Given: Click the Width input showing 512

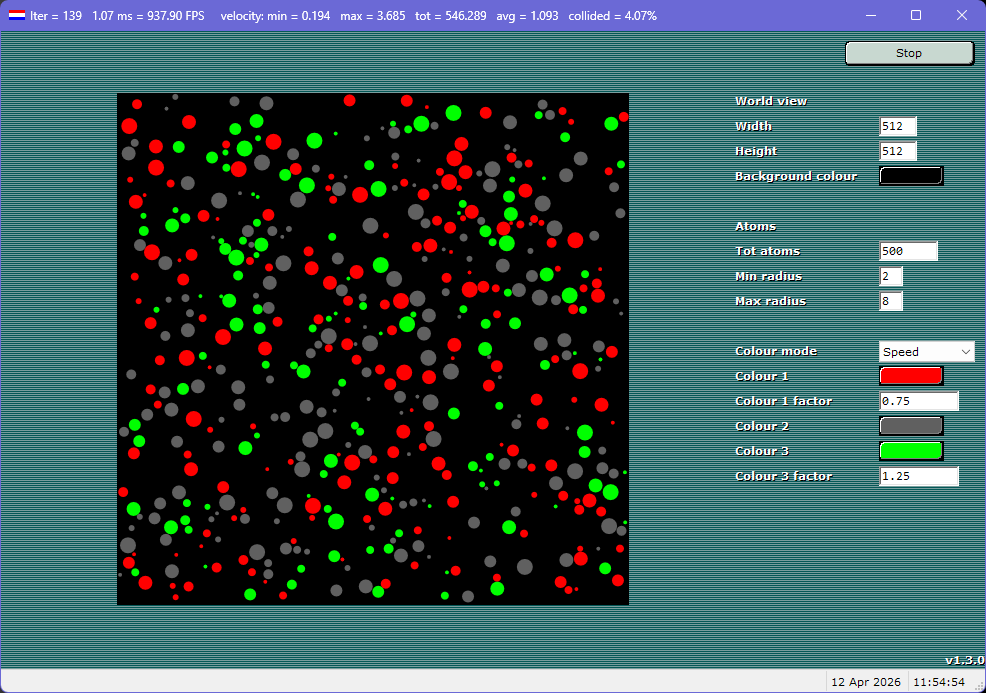Looking at the screenshot, I should tap(897, 126).
